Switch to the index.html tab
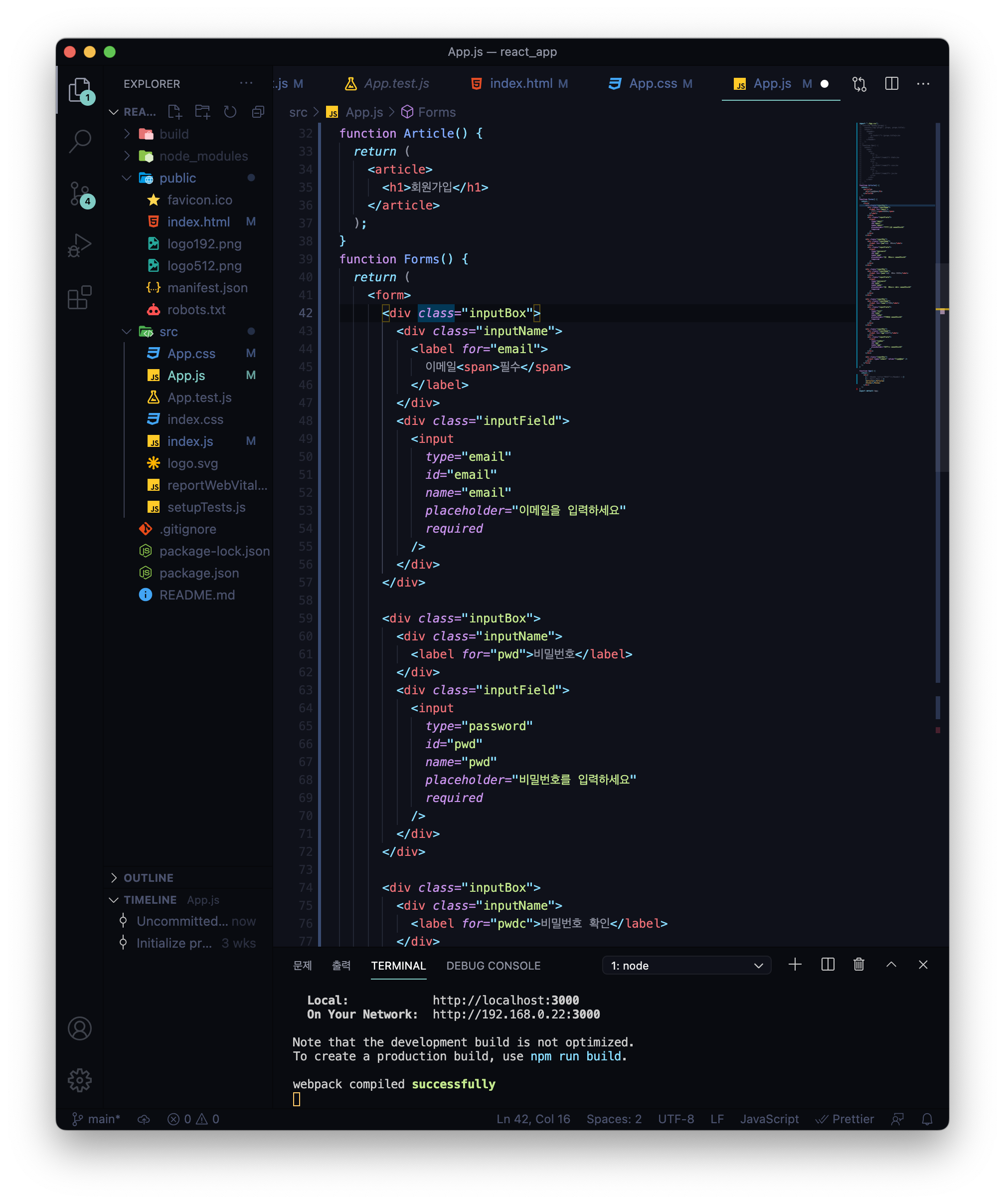This screenshot has width=1005, height=1204. pyautogui.click(x=521, y=84)
